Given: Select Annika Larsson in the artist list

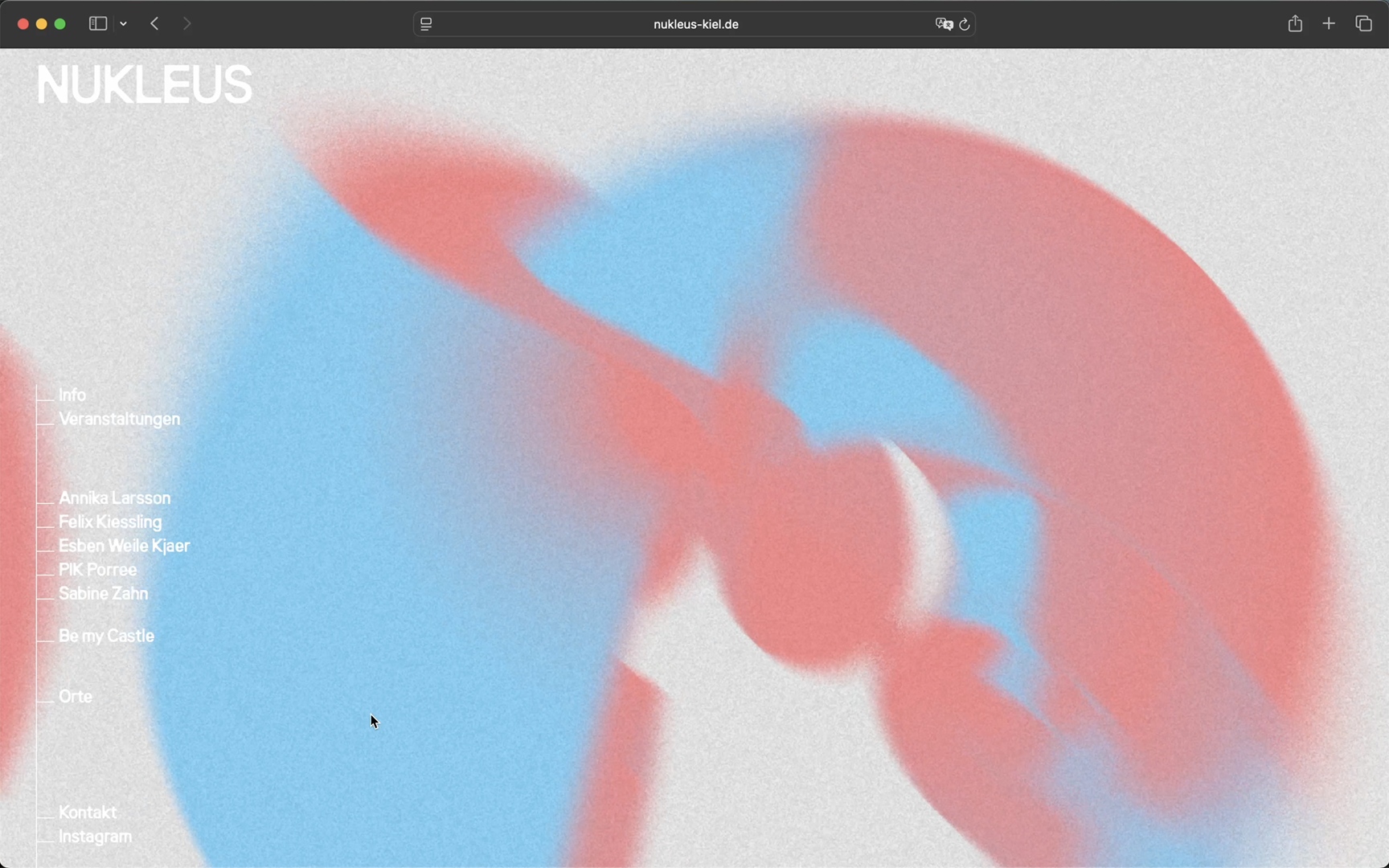Looking at the screenshot, I should point(114,498).
